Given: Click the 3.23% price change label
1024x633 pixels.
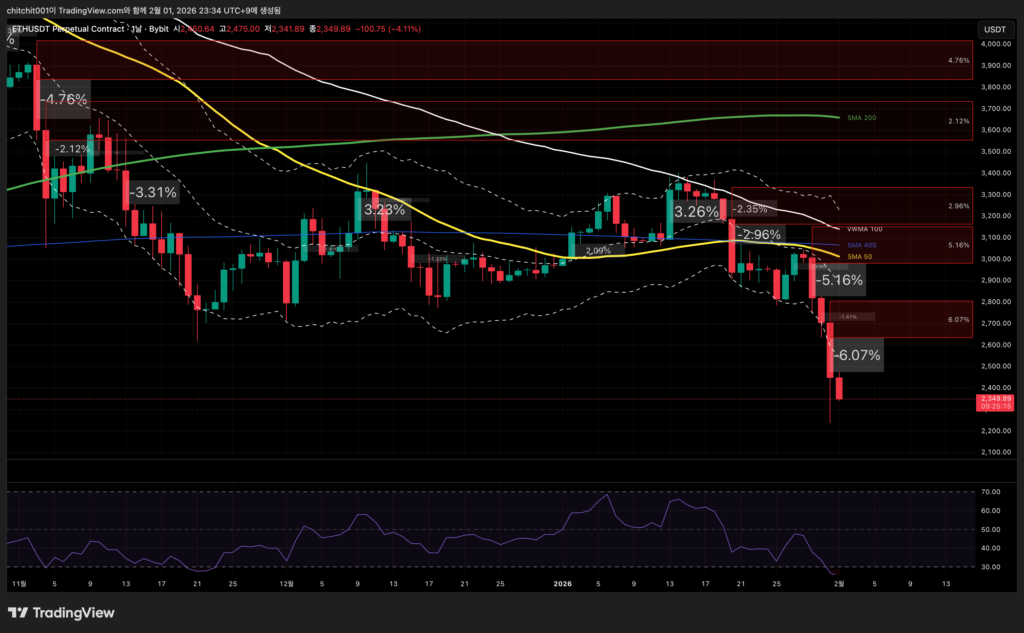Looking at the screenshot, I should click(x=384, y=210).
